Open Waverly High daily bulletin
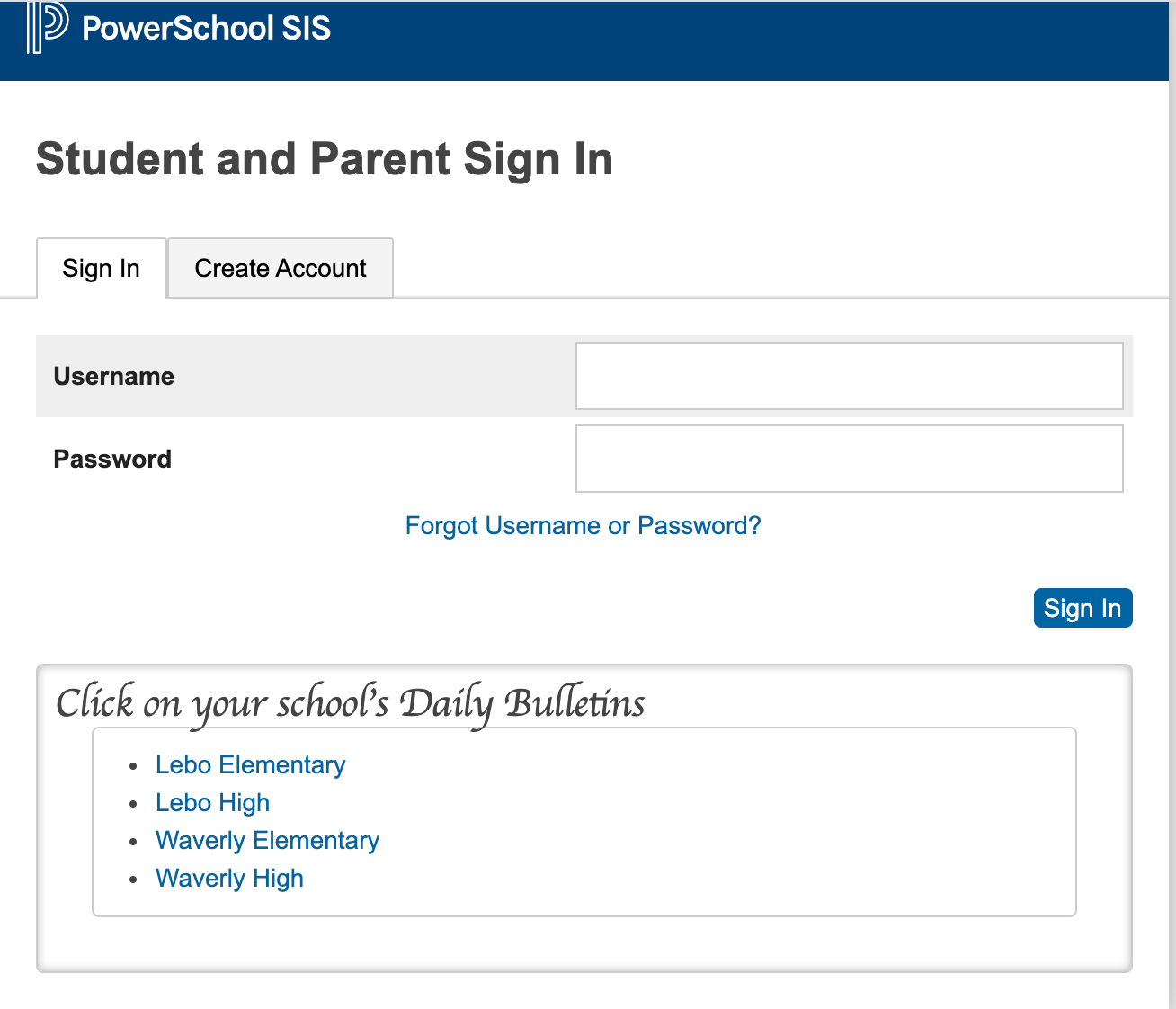 [x=229, y=878]
